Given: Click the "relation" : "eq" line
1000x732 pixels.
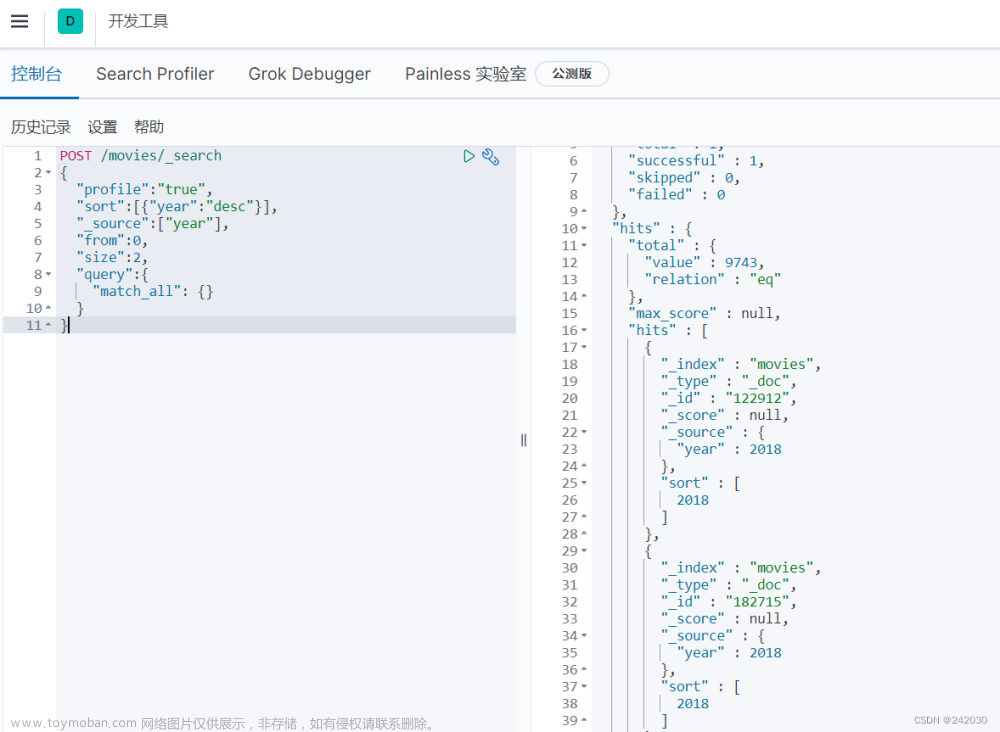Looking at the screenshot, I should (x=712, y=279).
